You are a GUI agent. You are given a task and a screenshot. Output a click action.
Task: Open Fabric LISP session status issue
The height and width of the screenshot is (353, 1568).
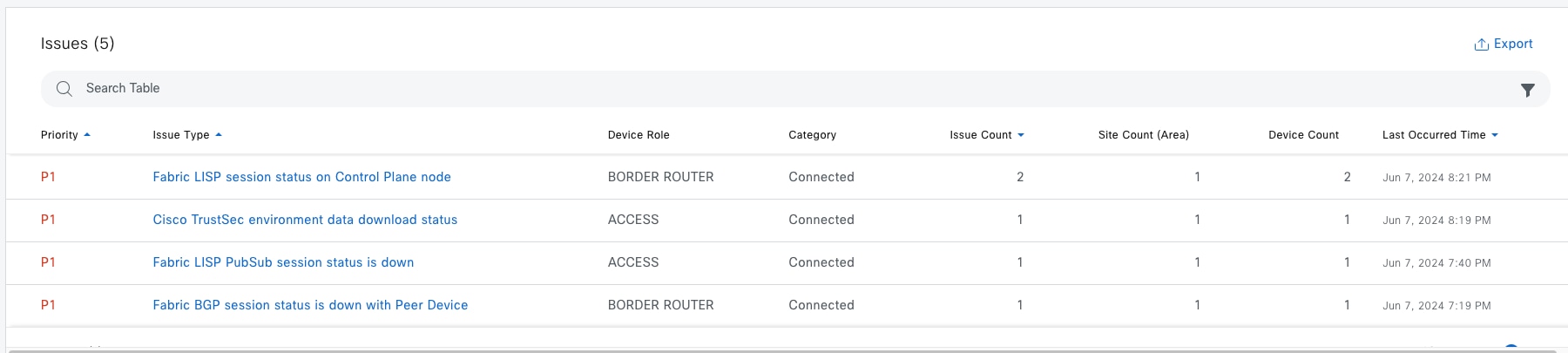301,177
